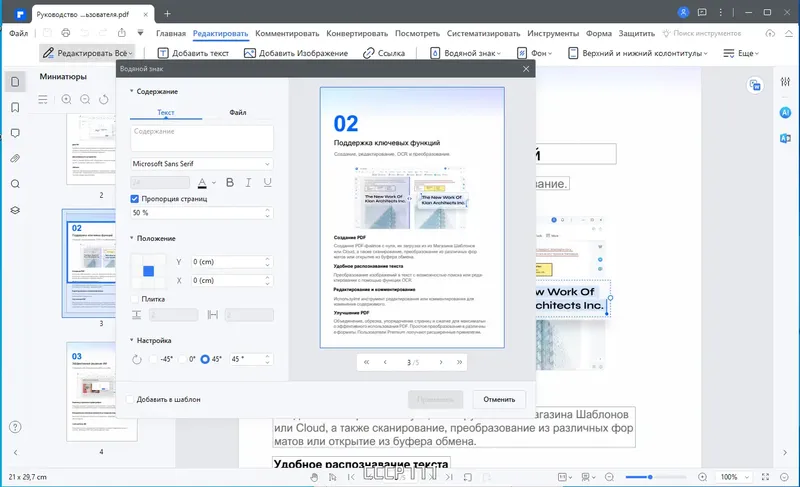800x487 pixels.
Task: Collapse the Содержание section
Action: (x=131, y=91)
